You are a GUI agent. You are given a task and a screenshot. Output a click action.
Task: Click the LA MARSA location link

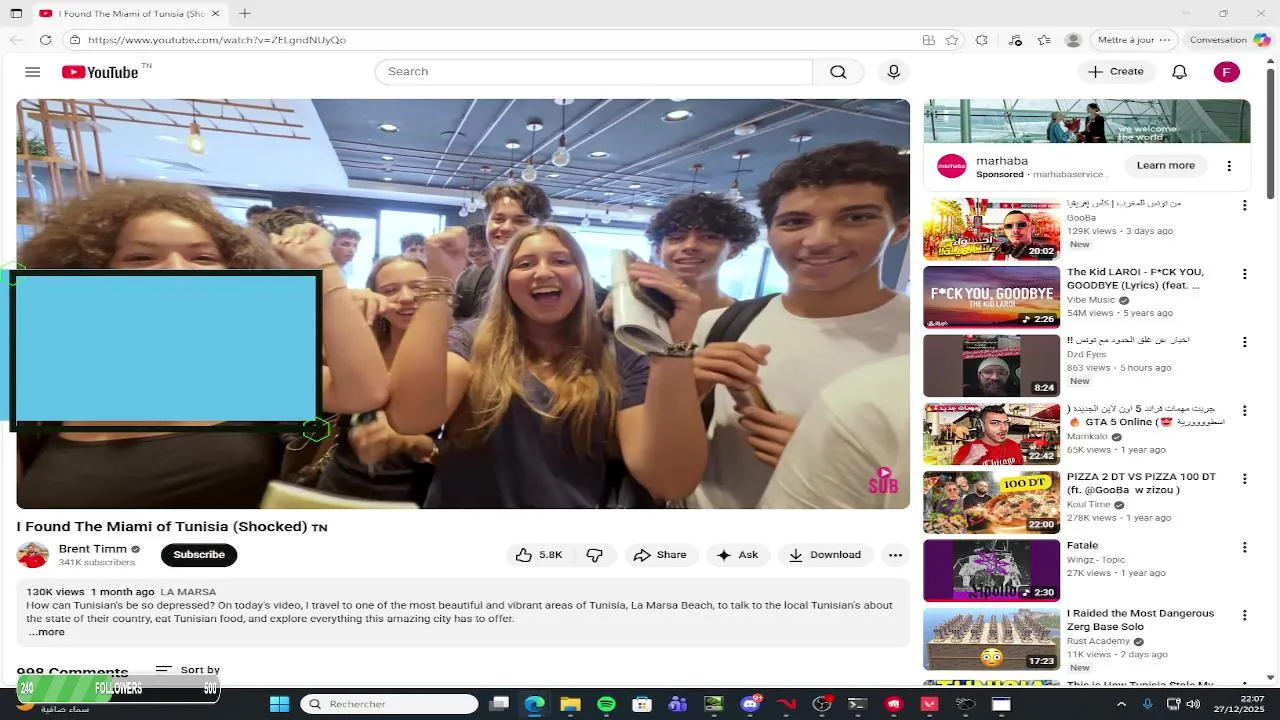coord(188,592)
